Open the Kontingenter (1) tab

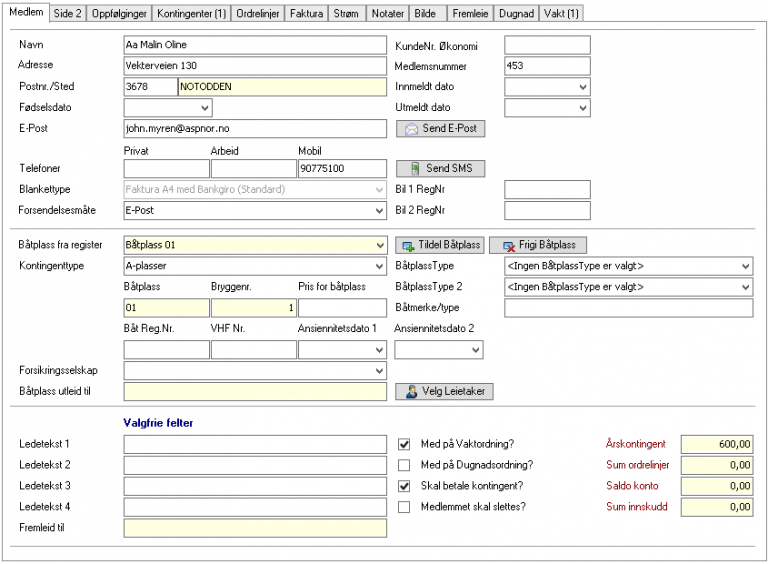[191, 13]
